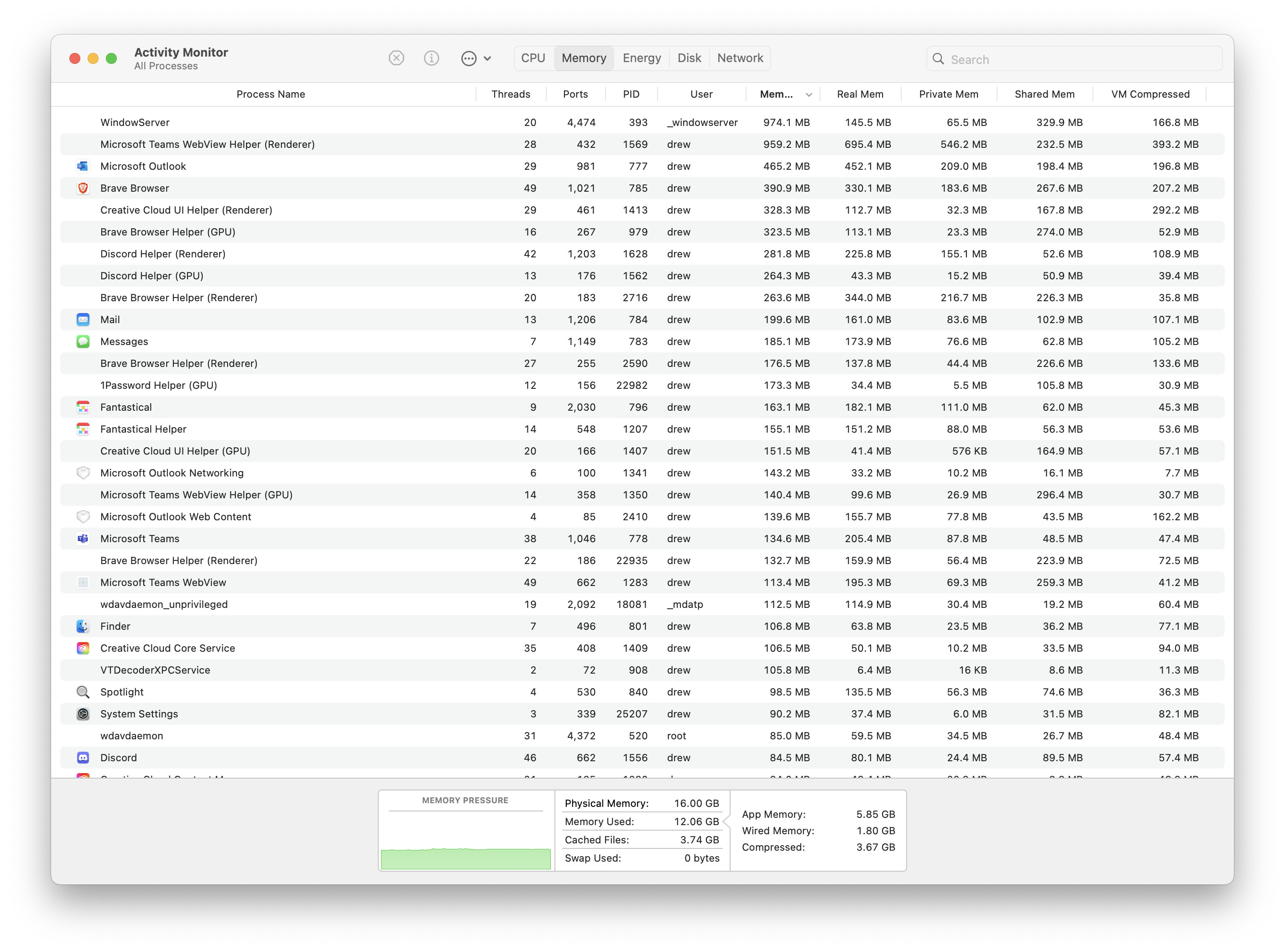The height and width of the screenshot is (952, 1285).
Task: Click the Brave Browser lion icon
Action: tap(83, 188)
